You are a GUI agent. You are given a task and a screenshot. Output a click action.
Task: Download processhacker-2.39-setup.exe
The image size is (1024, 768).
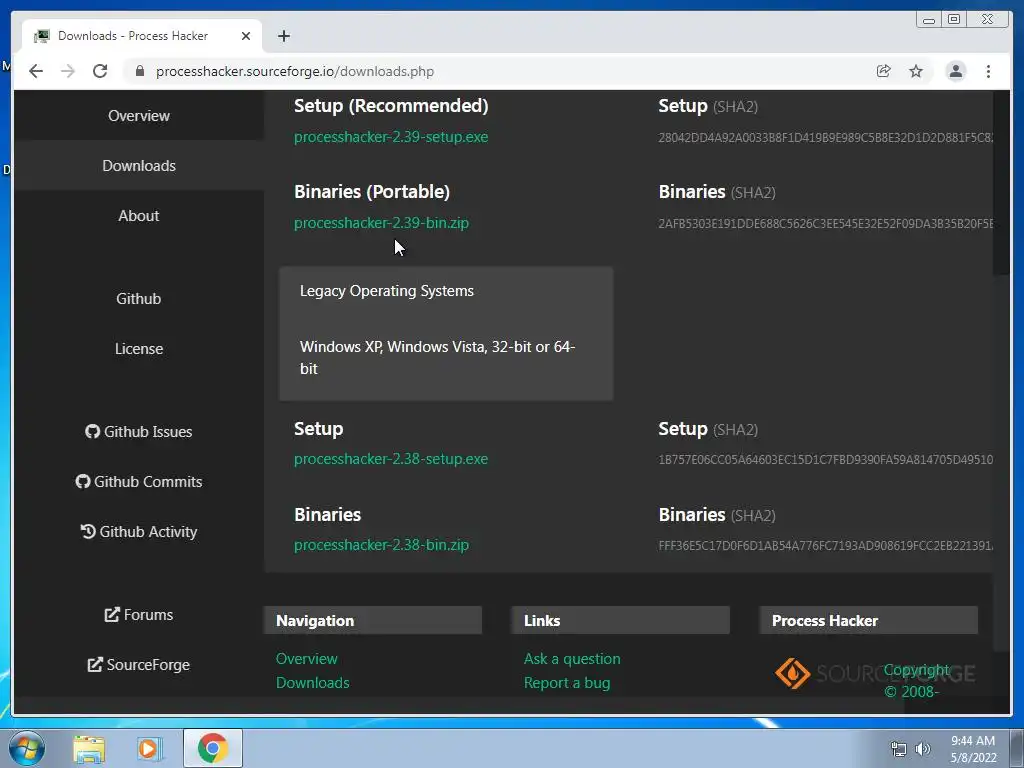click(x=391, y=136)
